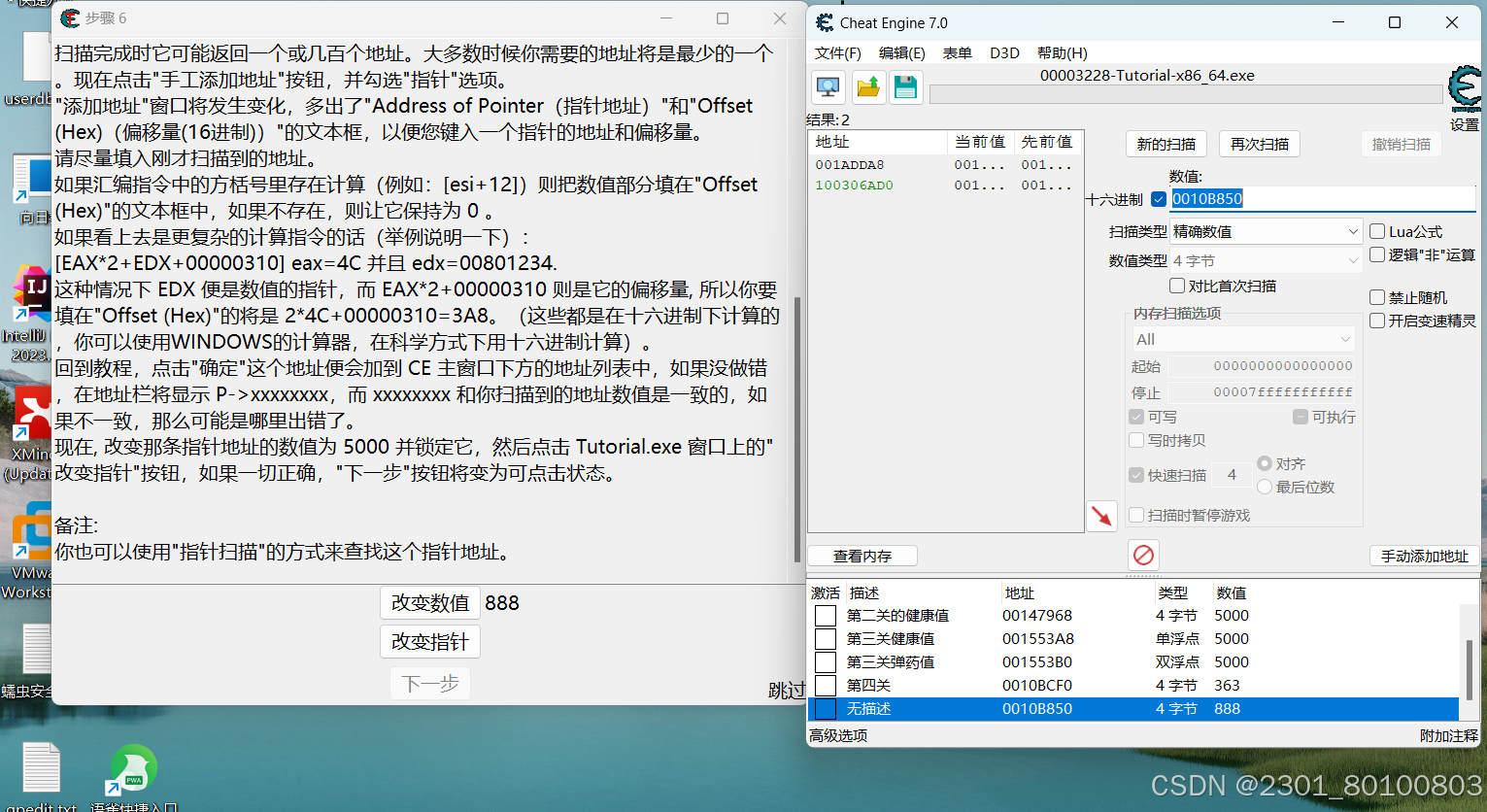The height and width of the screenshot is (812, 1487).
Task: Click the scan value input field
Action: 1323,199
